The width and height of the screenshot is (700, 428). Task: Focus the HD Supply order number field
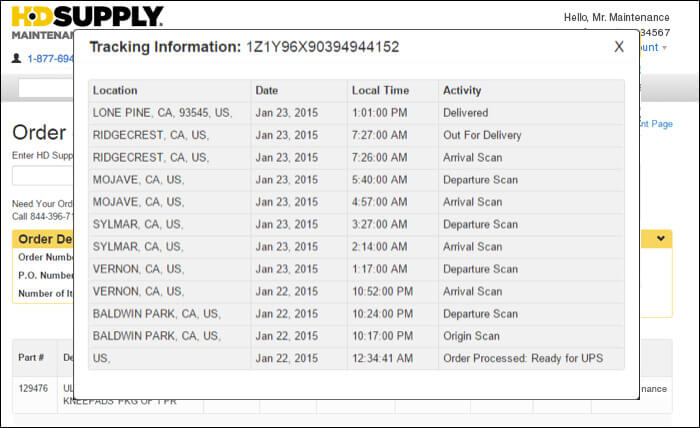tap(43, 175)
